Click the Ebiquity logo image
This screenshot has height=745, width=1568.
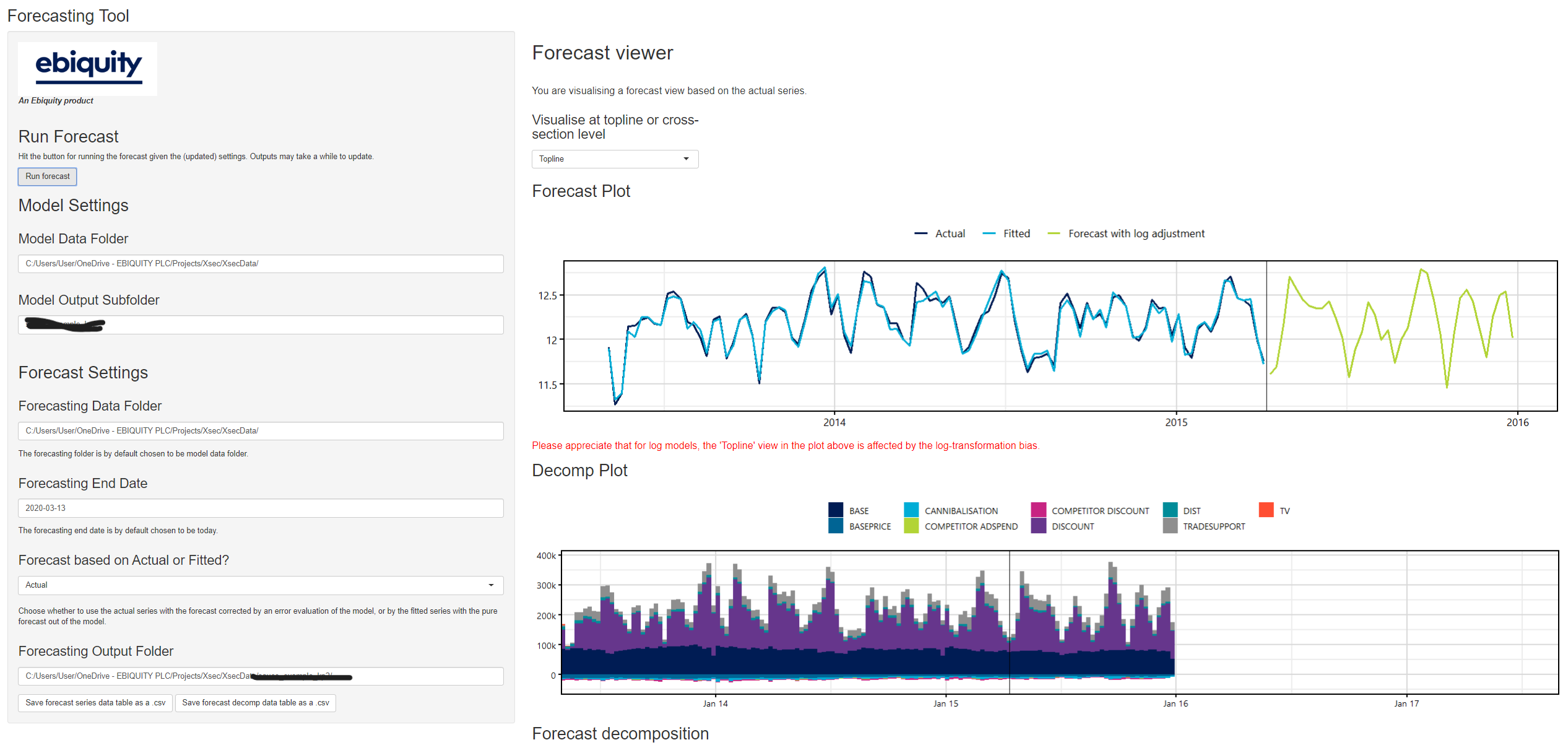pos(87,68)
